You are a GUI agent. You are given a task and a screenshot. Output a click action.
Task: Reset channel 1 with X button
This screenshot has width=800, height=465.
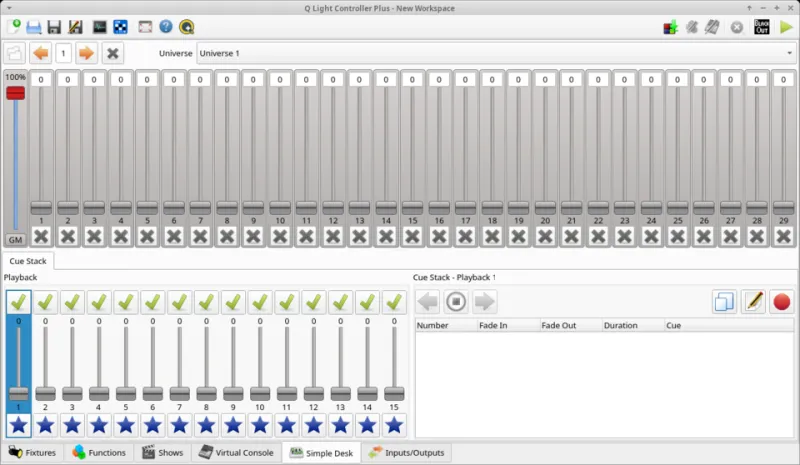pyautogui.click(x=41, y=236)
